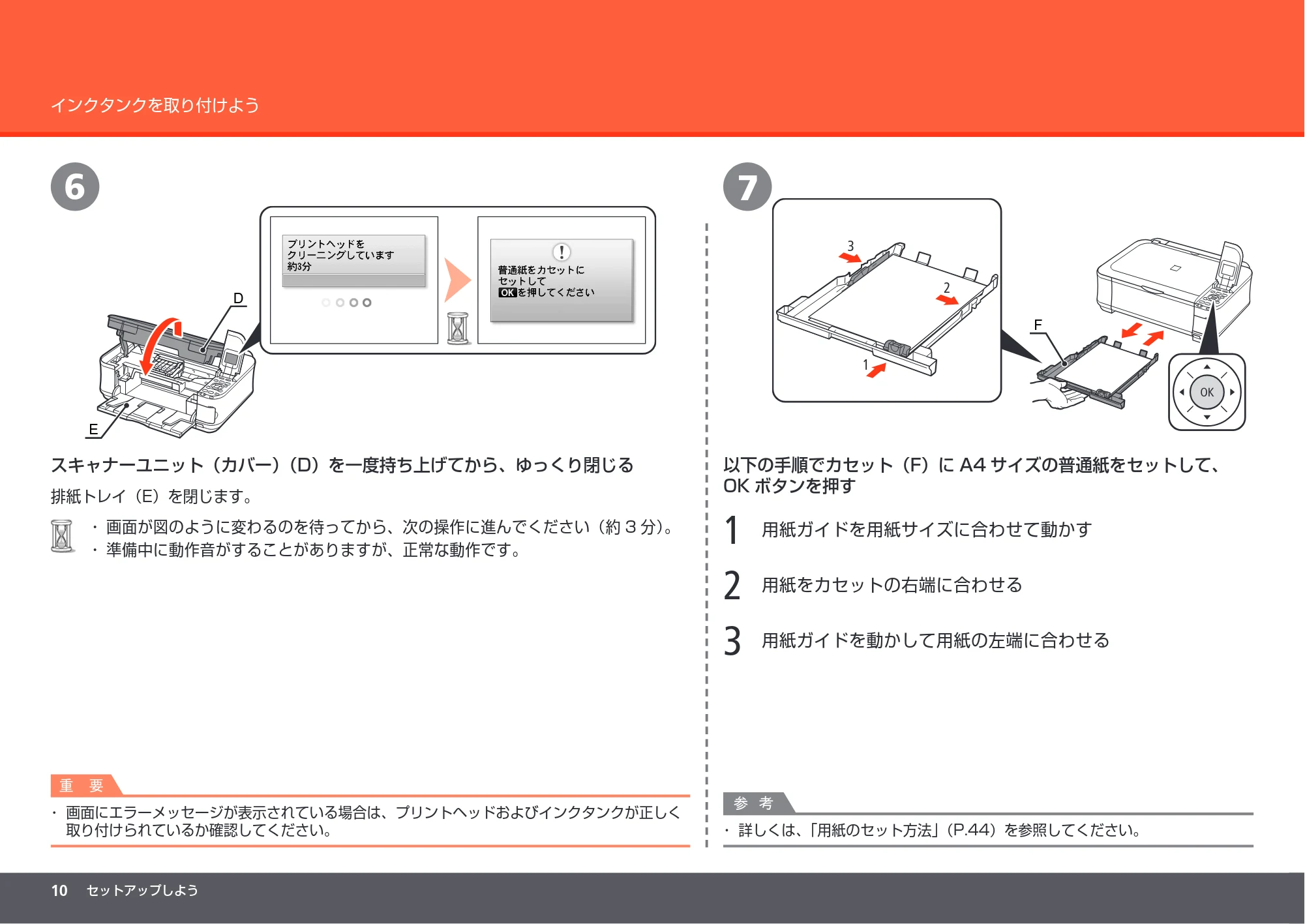
Task: Click the page number 10 in the footer
Action: (59, 890)
